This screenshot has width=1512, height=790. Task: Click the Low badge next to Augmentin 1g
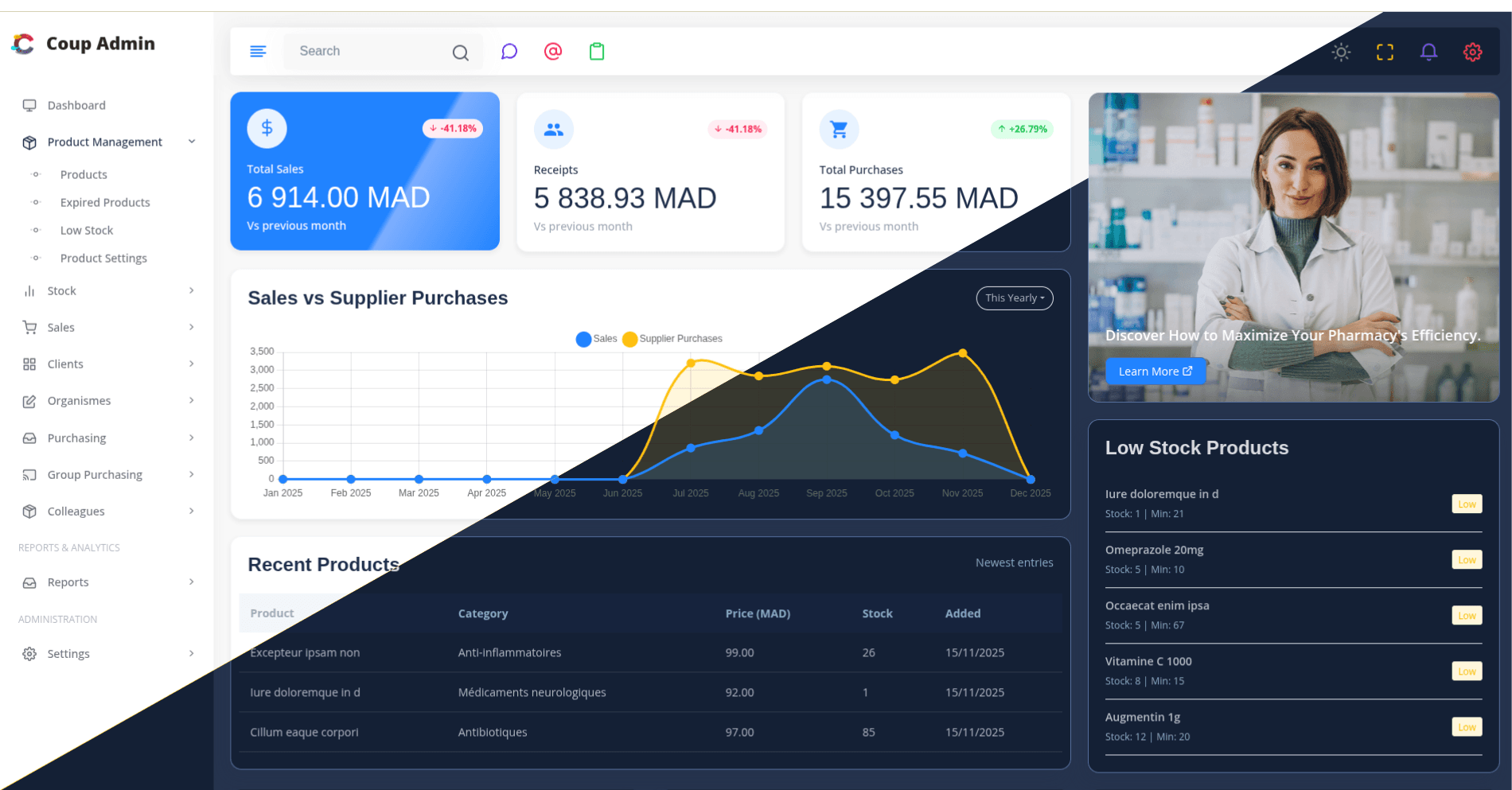pos(1467,726)
